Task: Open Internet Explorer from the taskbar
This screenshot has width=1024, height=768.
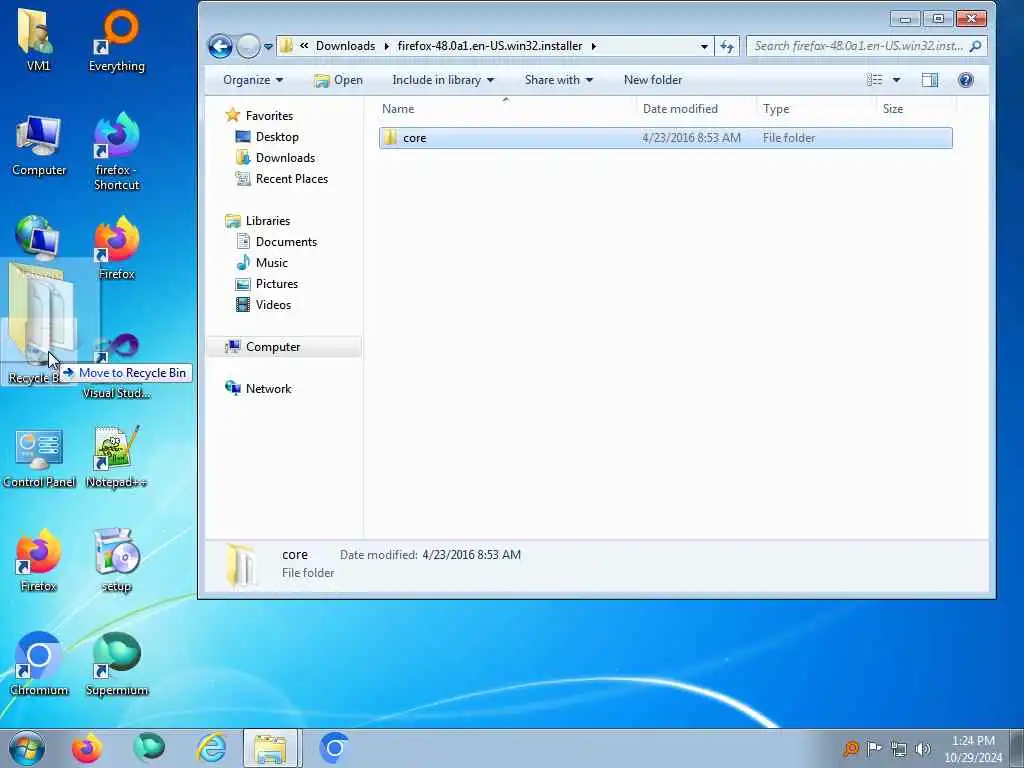Action: (x=211, y=748)
